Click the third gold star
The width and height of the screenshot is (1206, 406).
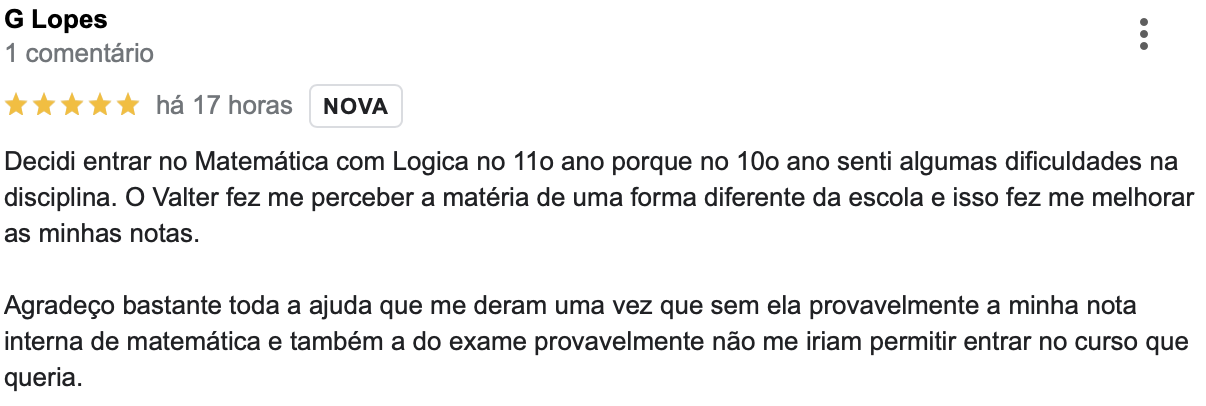(x=72, y=105)
